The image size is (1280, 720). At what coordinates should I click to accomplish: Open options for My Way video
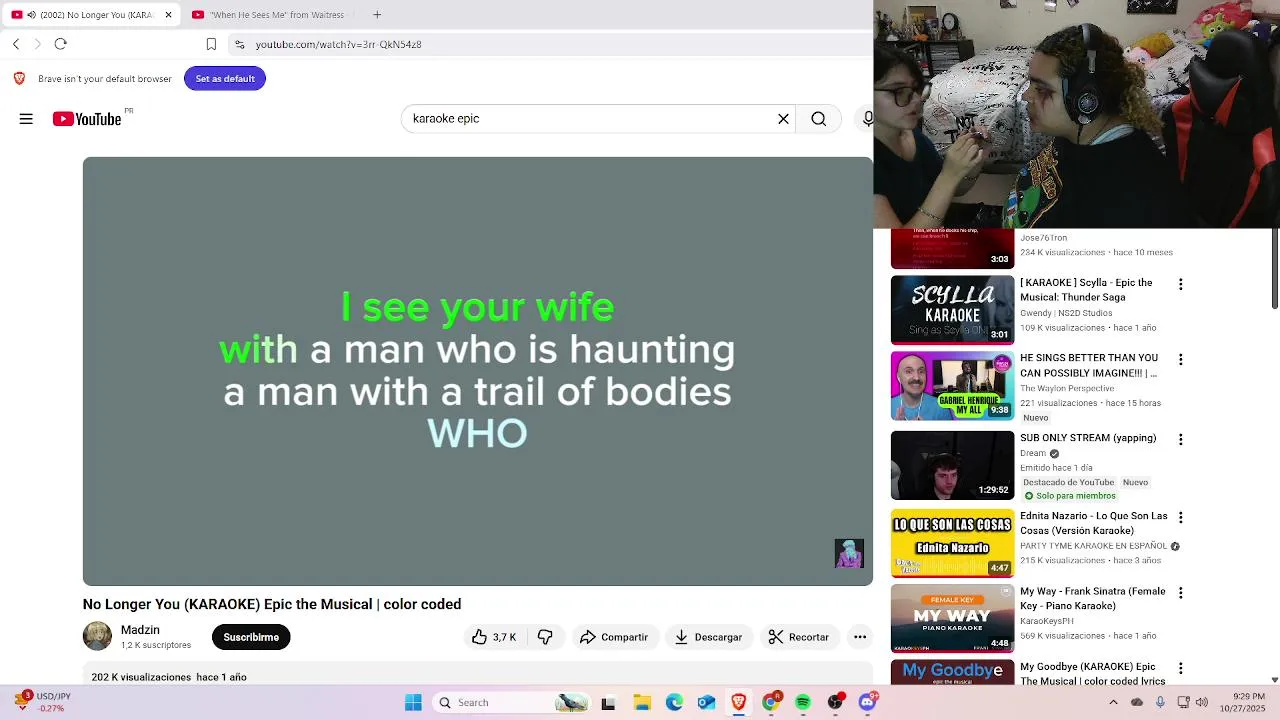coord(1180,593)
